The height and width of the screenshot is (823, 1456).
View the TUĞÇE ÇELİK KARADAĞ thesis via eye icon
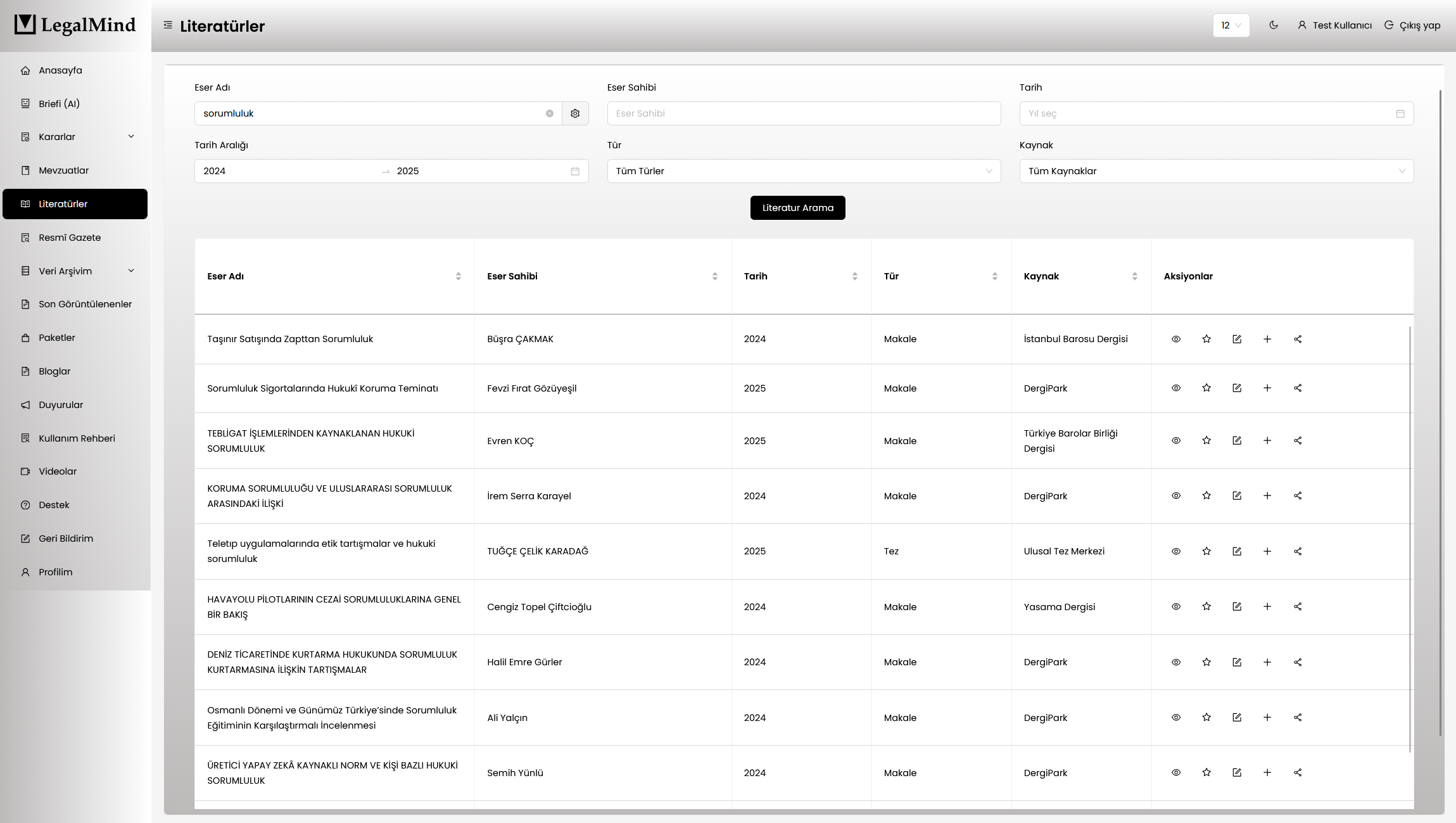[x=1175, y=551]
